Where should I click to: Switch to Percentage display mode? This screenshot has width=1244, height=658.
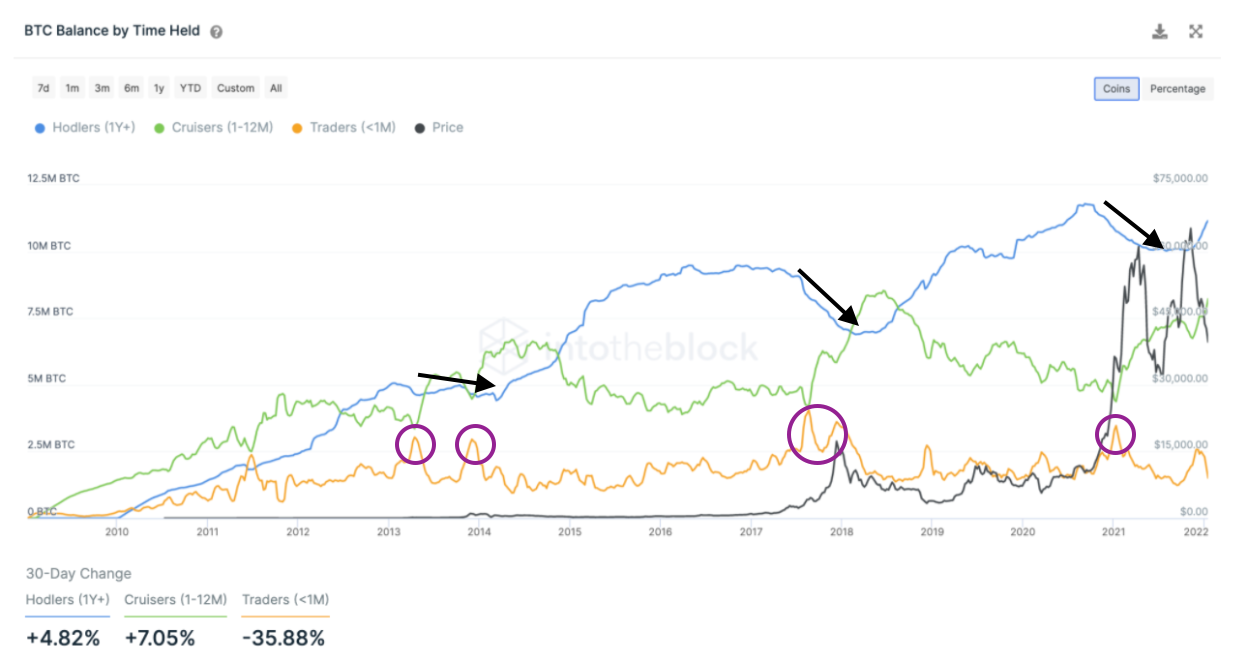(x=1177, y=88)
